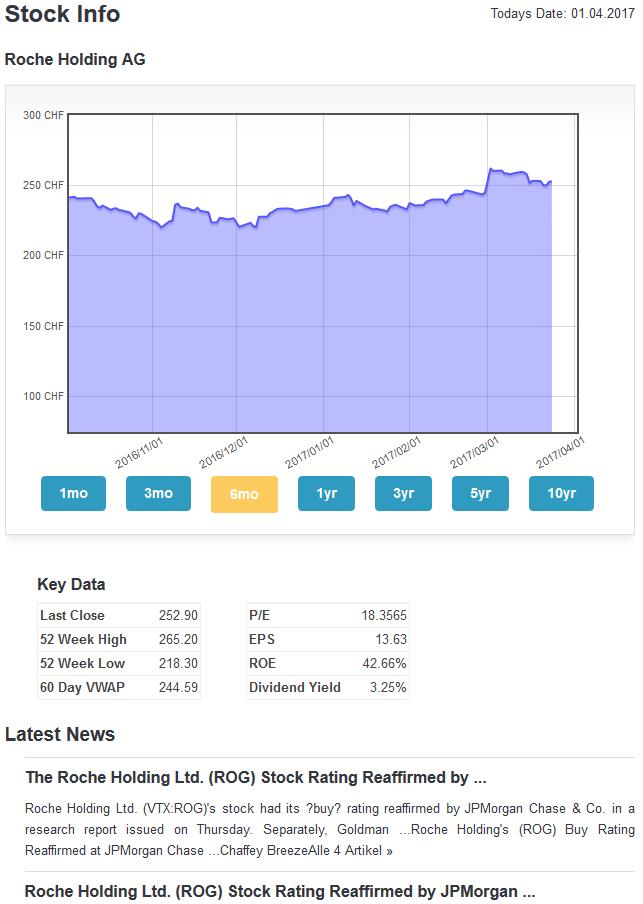The height and width of the screenshot is (904, 643).
Task: Click the 60 Day VWAP value 244.59
Action: 178,687
